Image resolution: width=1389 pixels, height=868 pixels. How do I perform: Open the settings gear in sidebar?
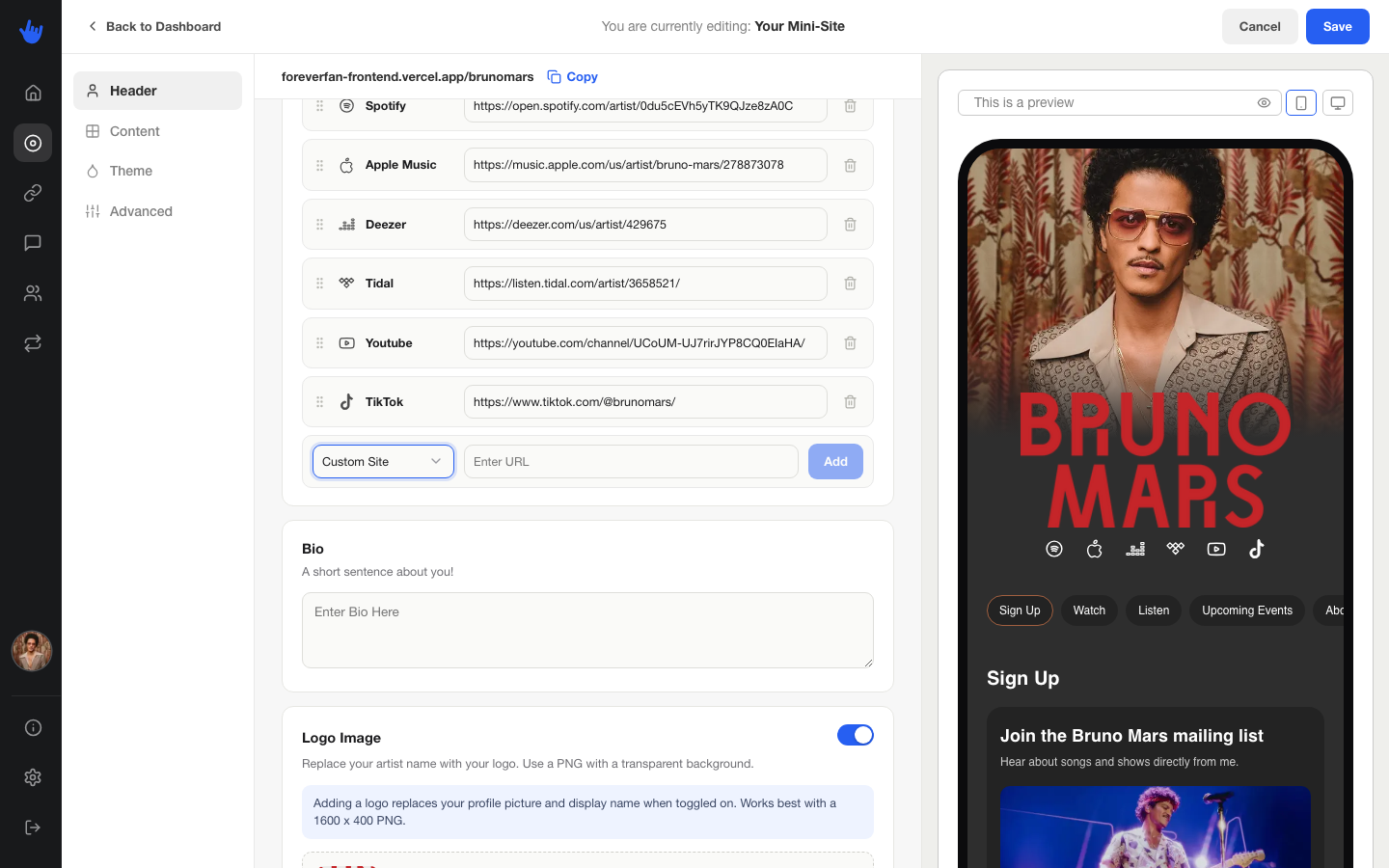click(33, 777)
